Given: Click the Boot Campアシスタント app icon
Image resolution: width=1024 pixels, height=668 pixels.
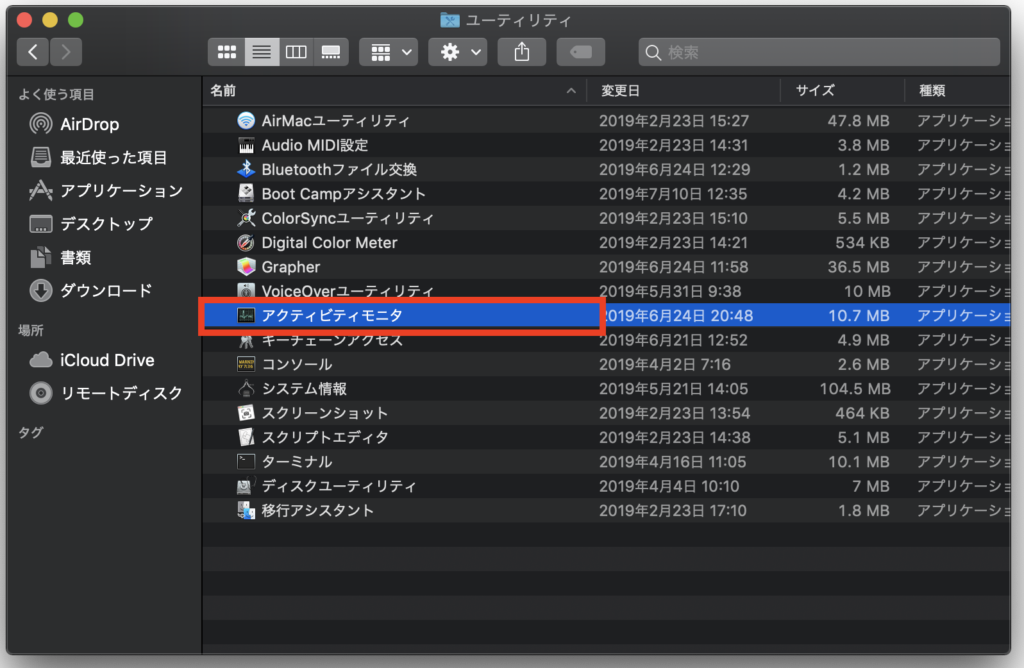Looking at the screenshot, I should pyautogui.click(x=246, y=194).
